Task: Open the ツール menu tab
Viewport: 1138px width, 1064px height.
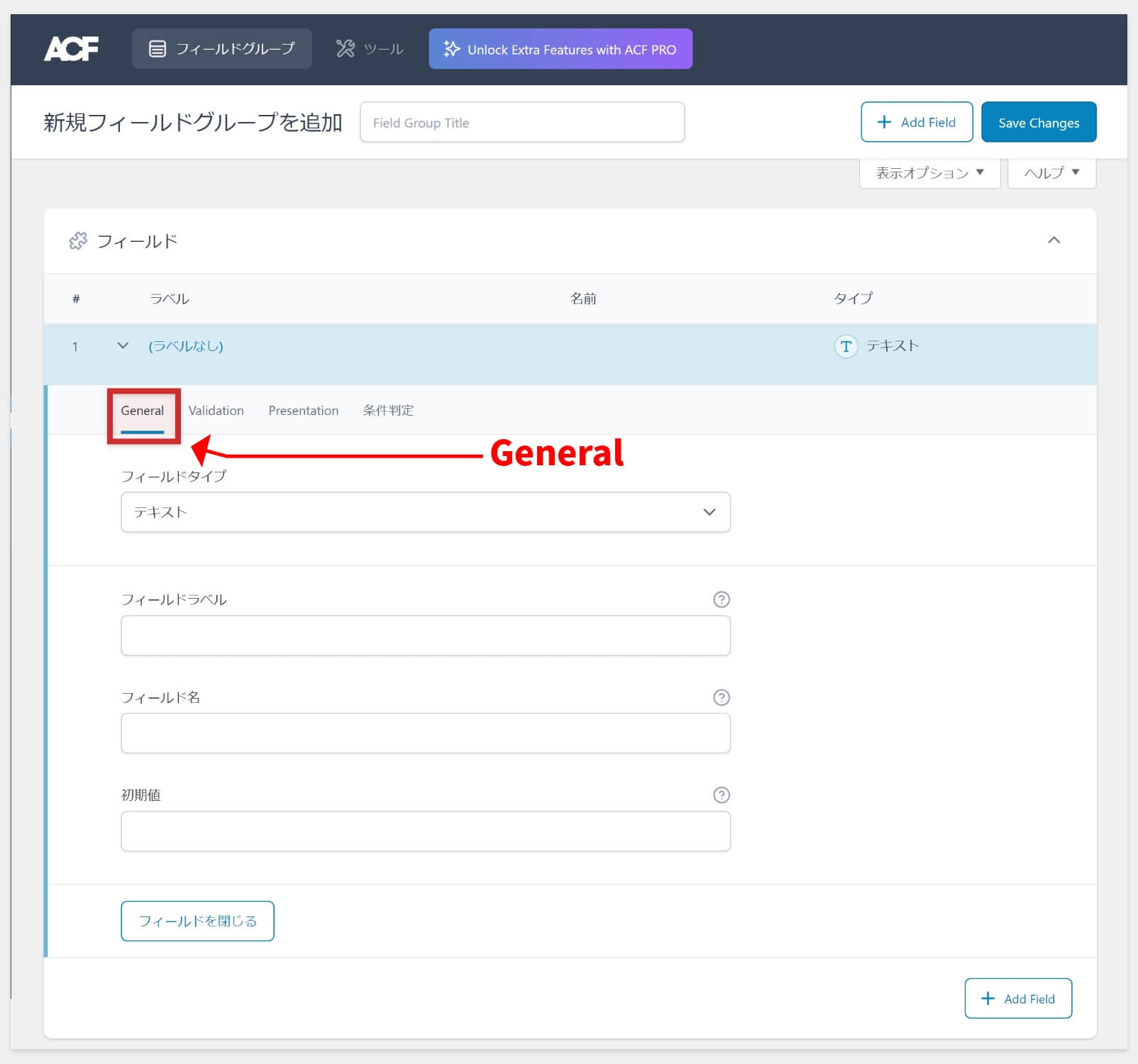Action: click(x=370, y=49)
